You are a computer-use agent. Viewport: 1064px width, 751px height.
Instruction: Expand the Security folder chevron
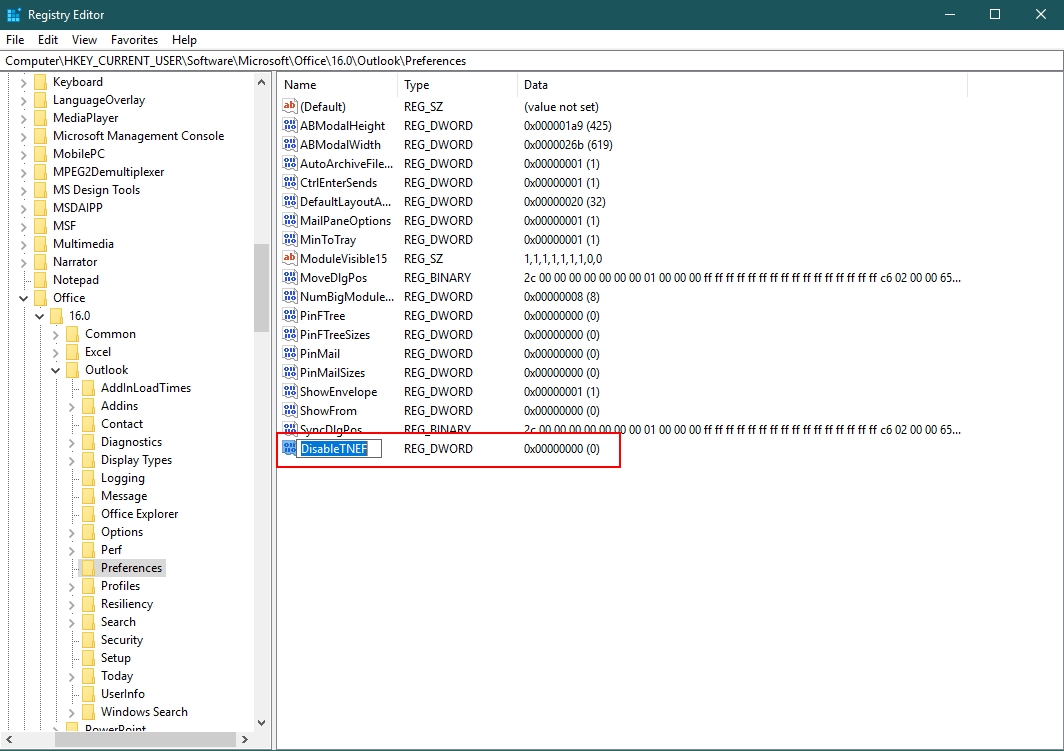(x=72, y=640)
